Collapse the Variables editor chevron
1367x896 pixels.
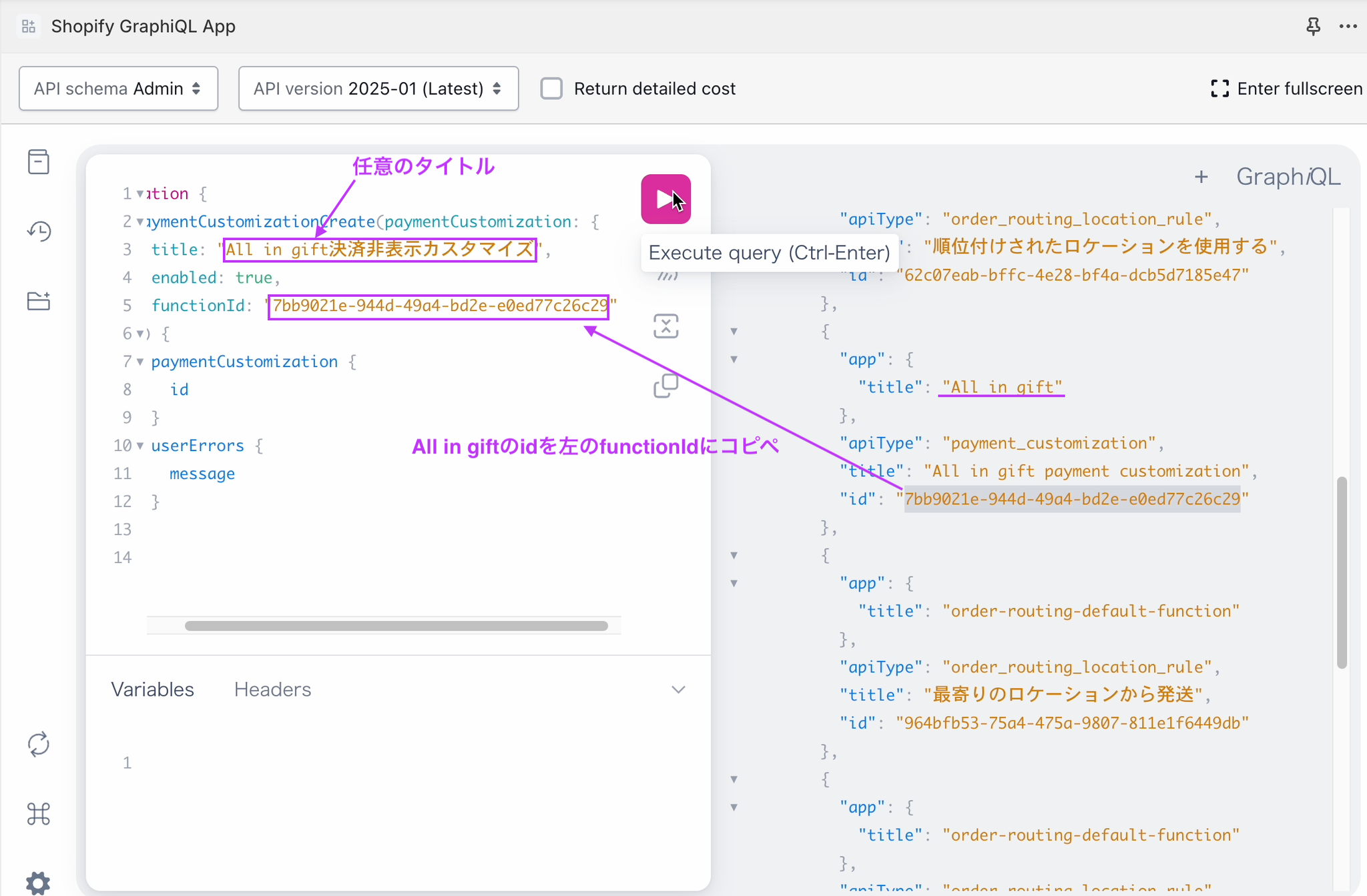point(678,690)
